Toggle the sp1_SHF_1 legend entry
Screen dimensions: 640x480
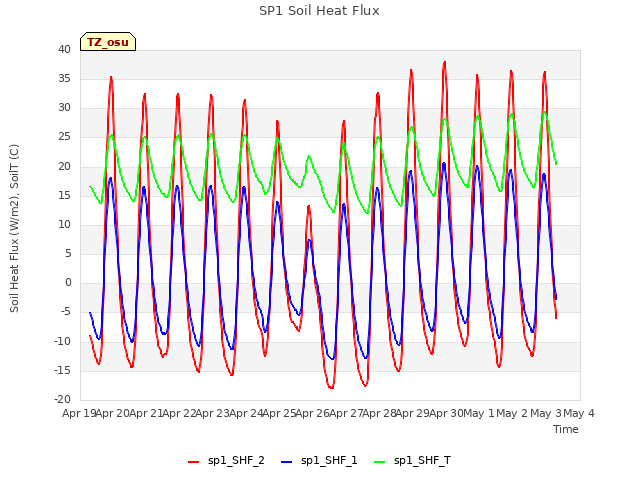(x=319, y=461)
